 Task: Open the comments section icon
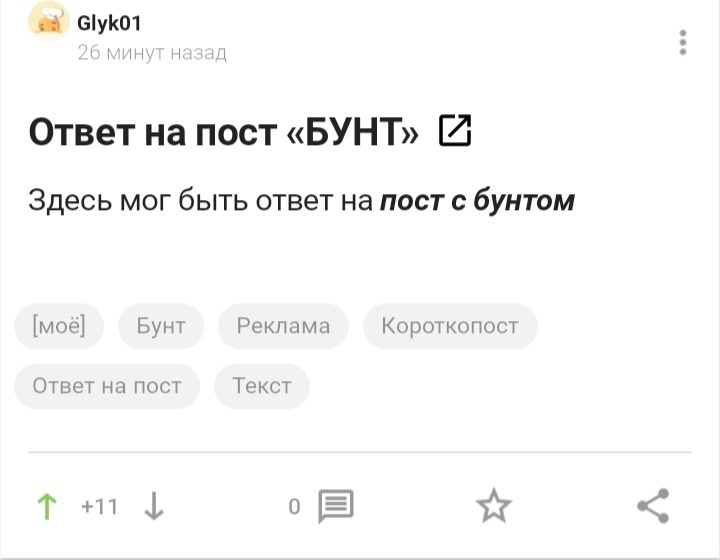click(335, 507)
